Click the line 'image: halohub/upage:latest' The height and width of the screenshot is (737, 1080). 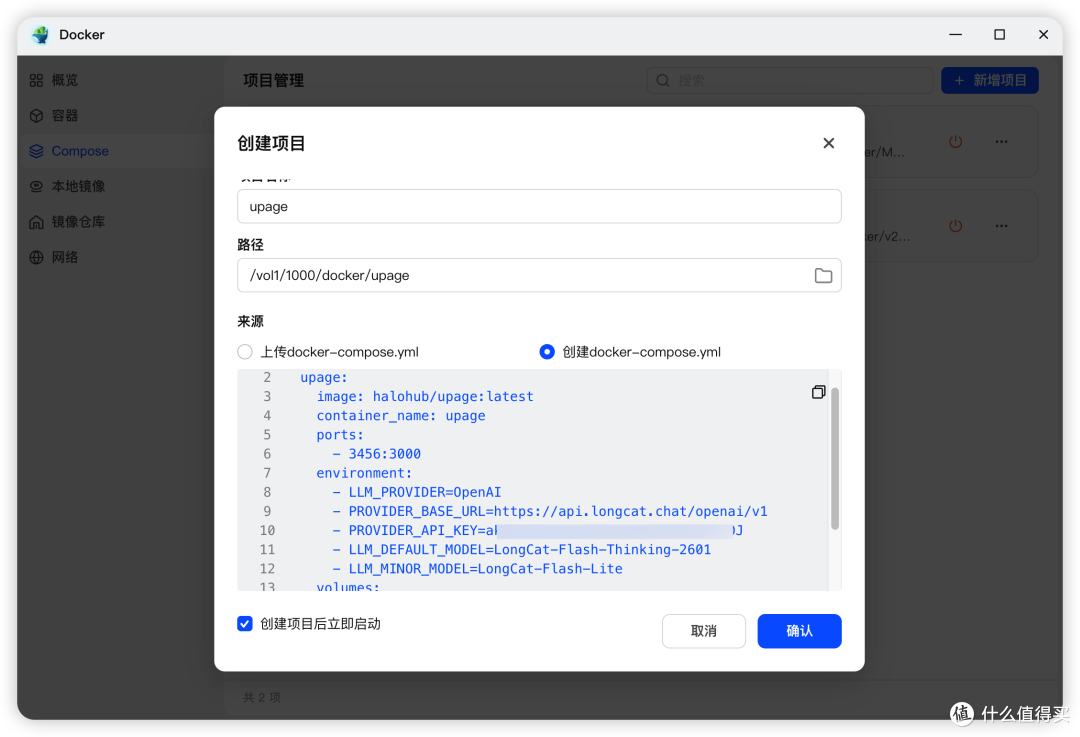425,397
